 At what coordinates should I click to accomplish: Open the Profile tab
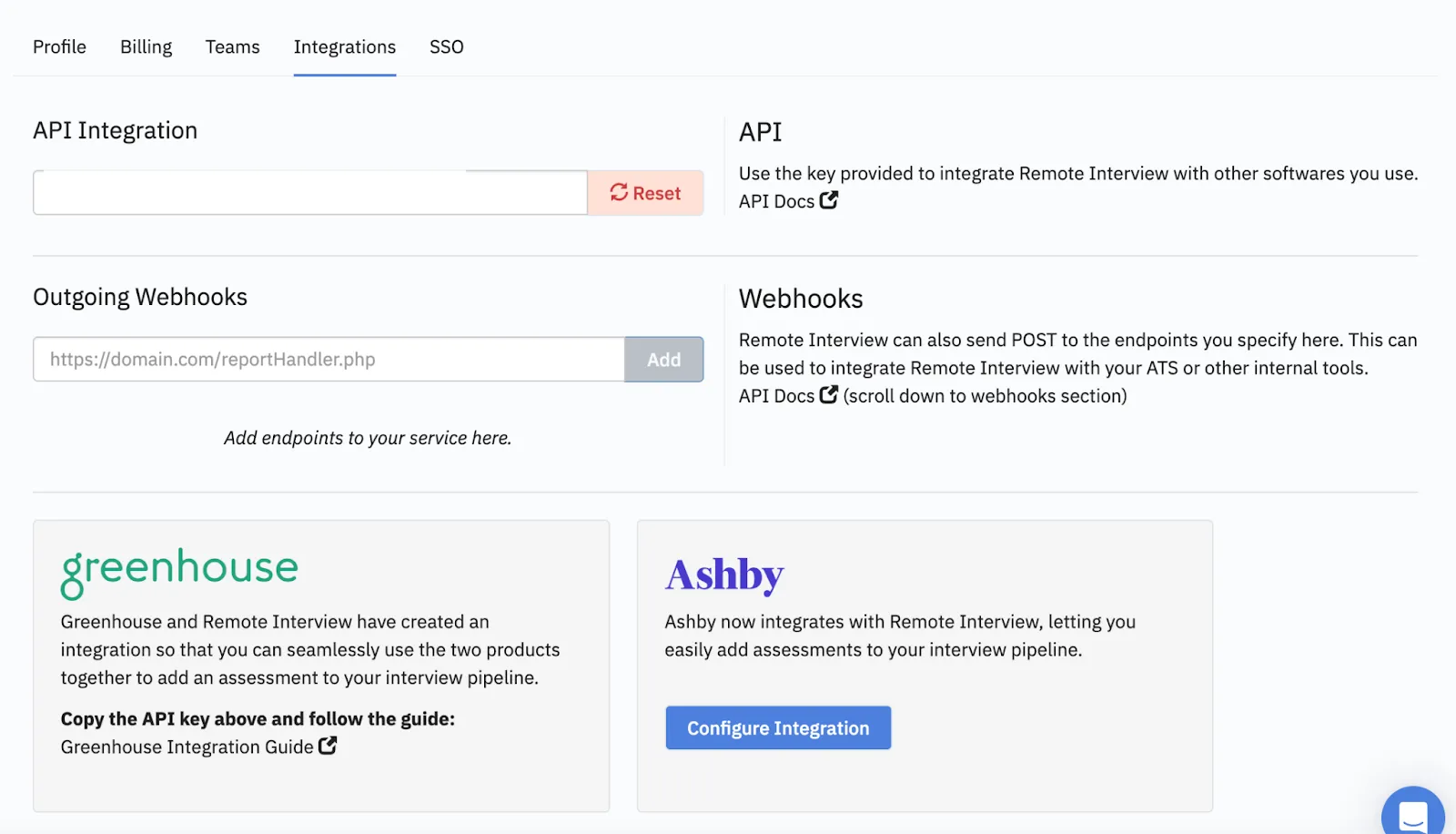[59, 46]
